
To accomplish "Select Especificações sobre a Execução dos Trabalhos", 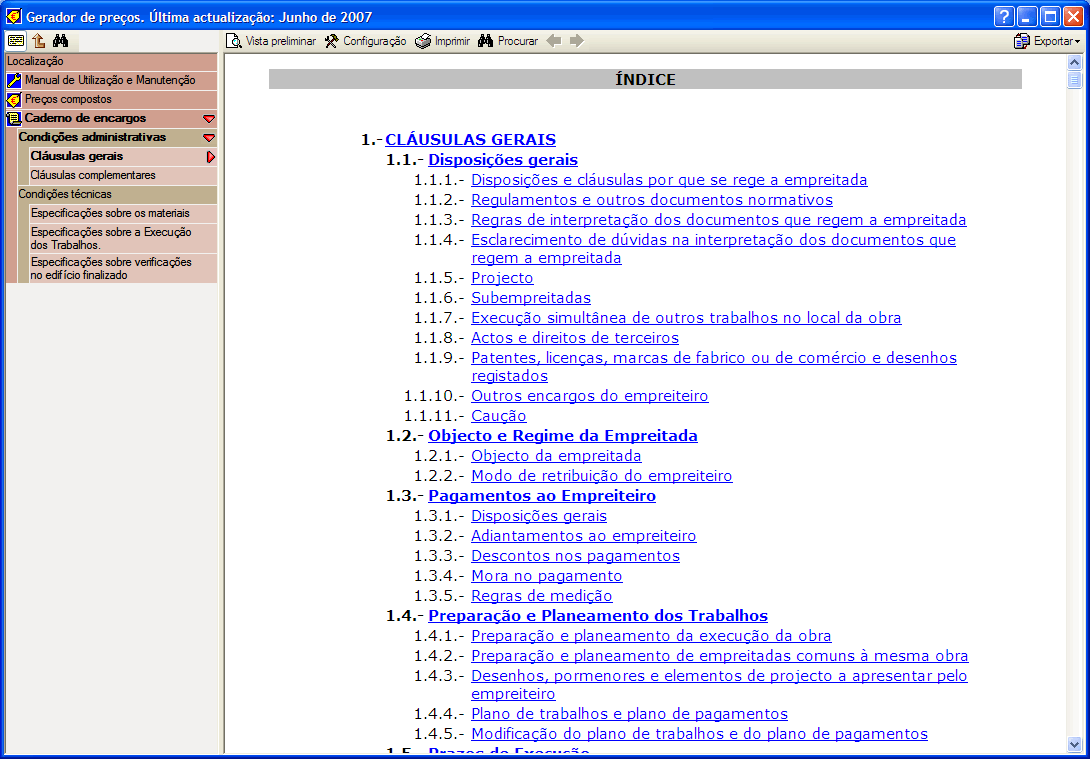I will [x=123, y=238].
